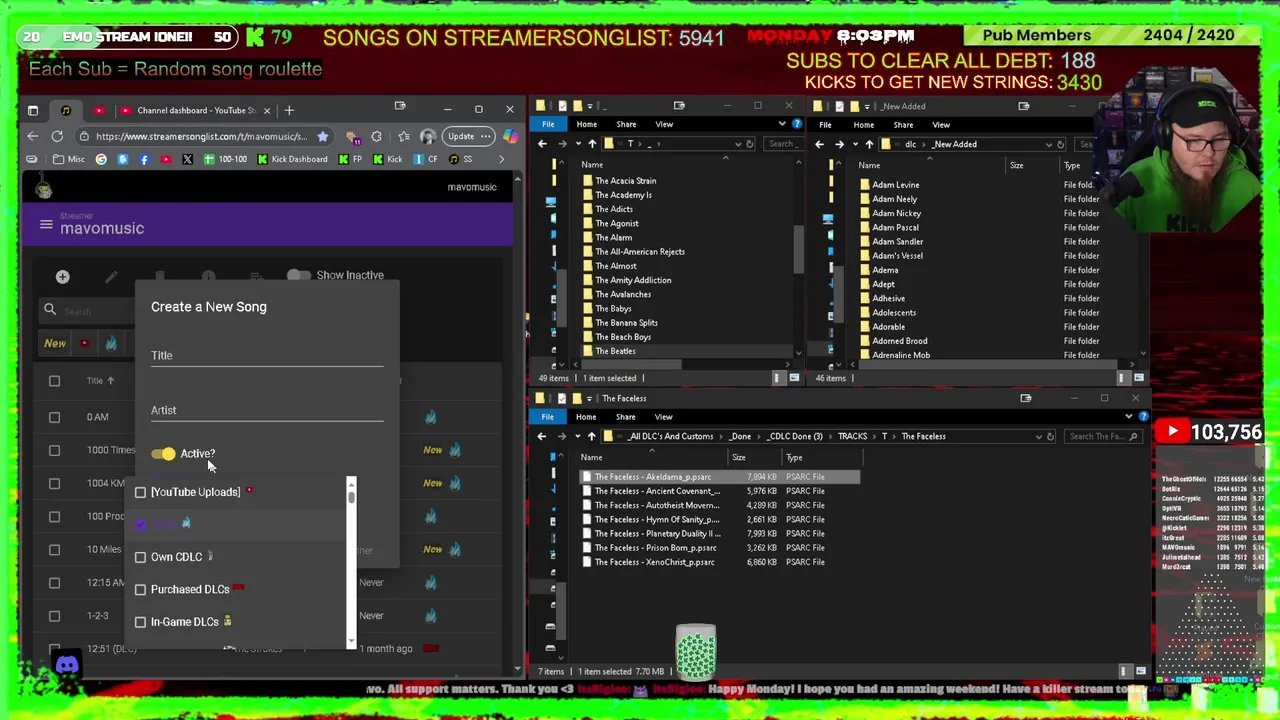1280x720 pixels.
Task: Open address history dropdown in T folder window
Action: (x=738, y=144)
